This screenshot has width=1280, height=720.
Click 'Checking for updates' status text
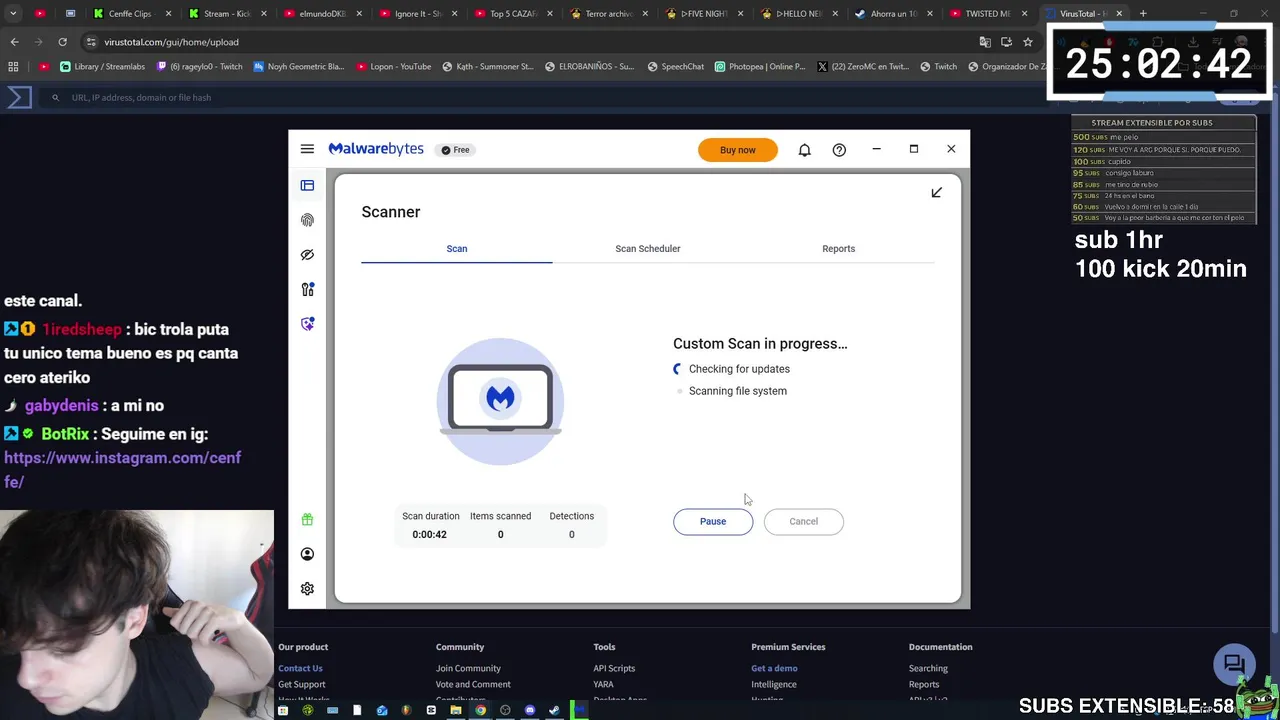[x=739, y=369]
